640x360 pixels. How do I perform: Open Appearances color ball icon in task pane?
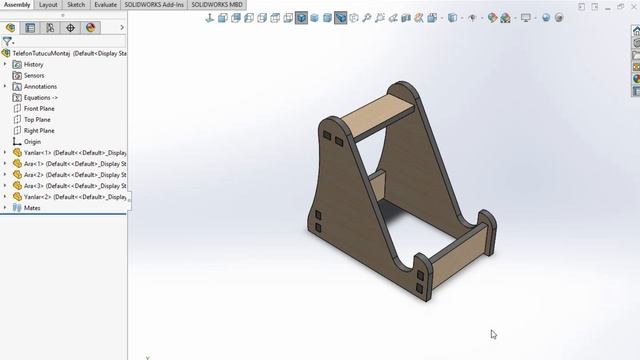[x=636, y=78]
